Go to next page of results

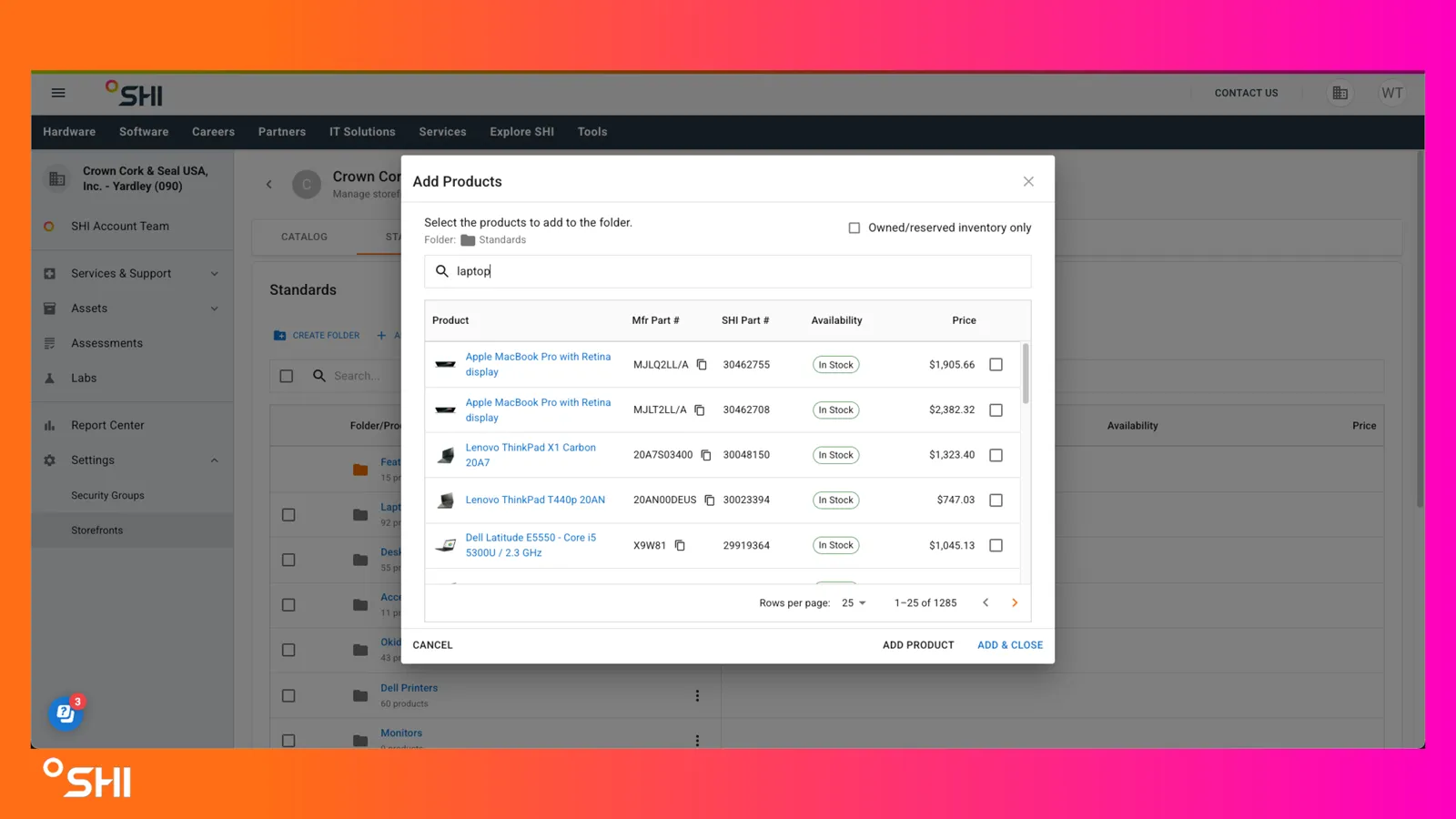click(x=1015, y=602)
